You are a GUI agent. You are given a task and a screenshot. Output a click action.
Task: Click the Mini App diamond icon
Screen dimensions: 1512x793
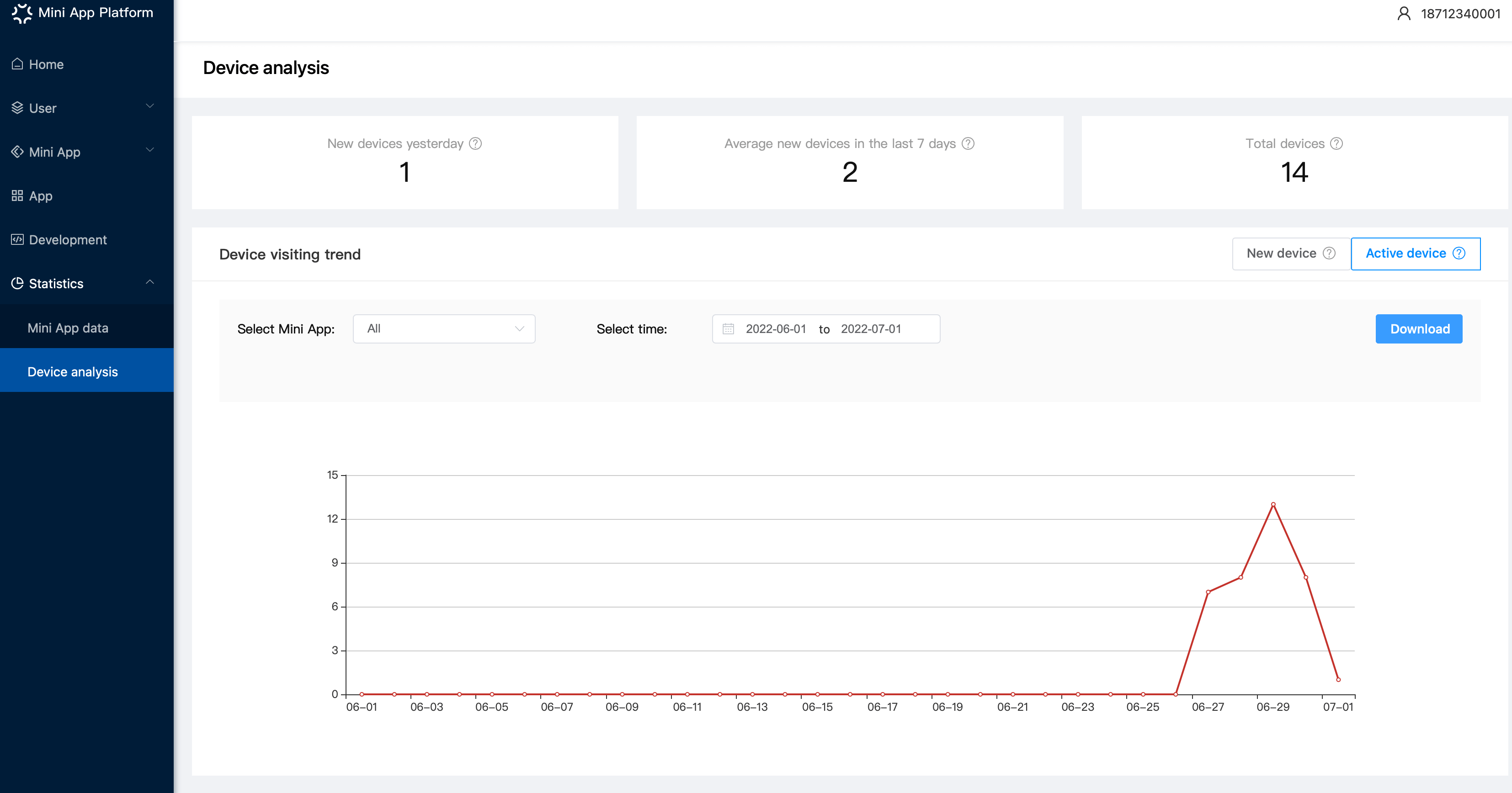(x=18, y=152)
